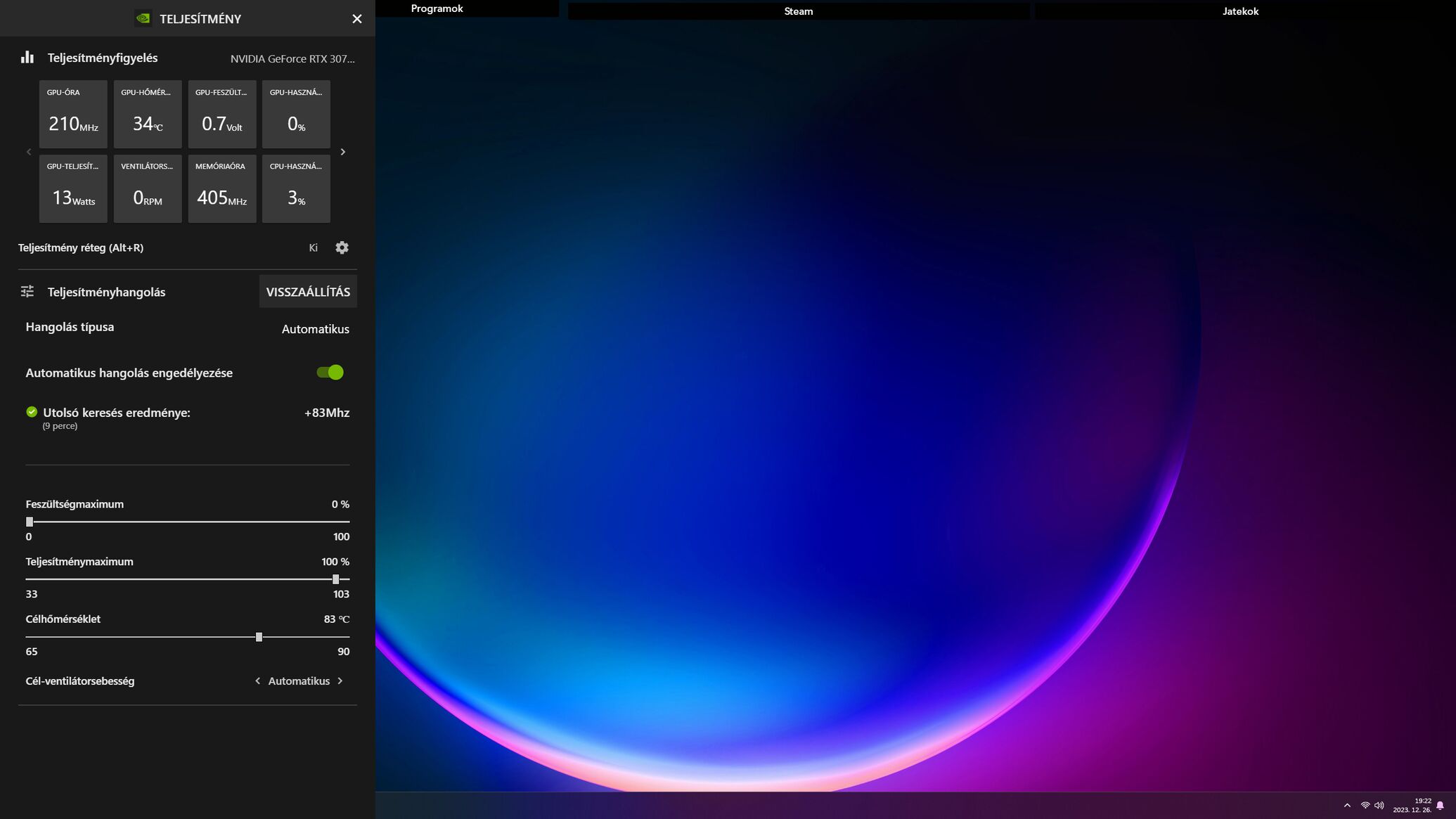Show next page of monitoring tiles
The width and height of the screenshot is (1456, 819).
pos(342,152)
